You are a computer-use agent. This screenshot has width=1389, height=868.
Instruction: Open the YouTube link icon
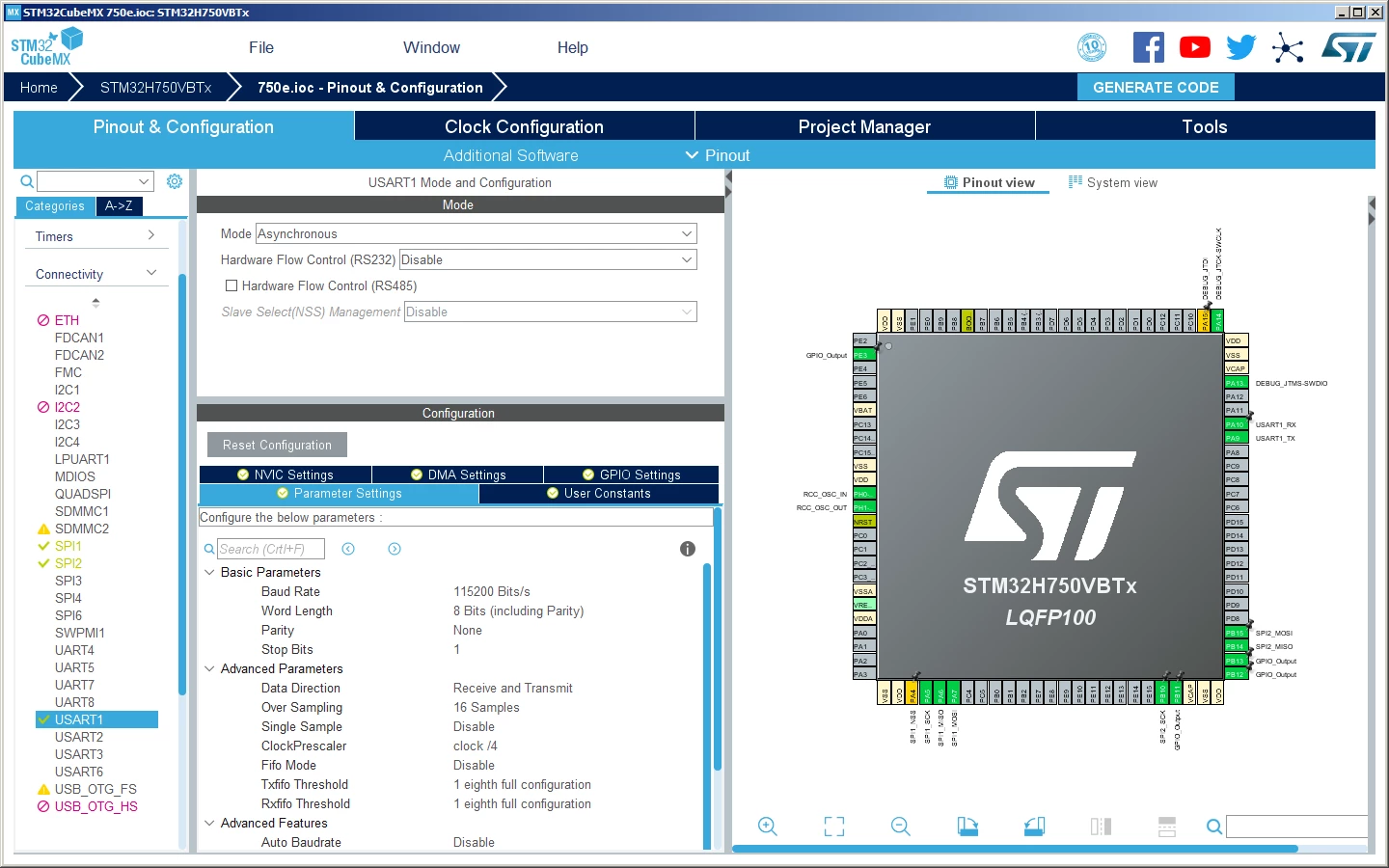(1195, 47)
